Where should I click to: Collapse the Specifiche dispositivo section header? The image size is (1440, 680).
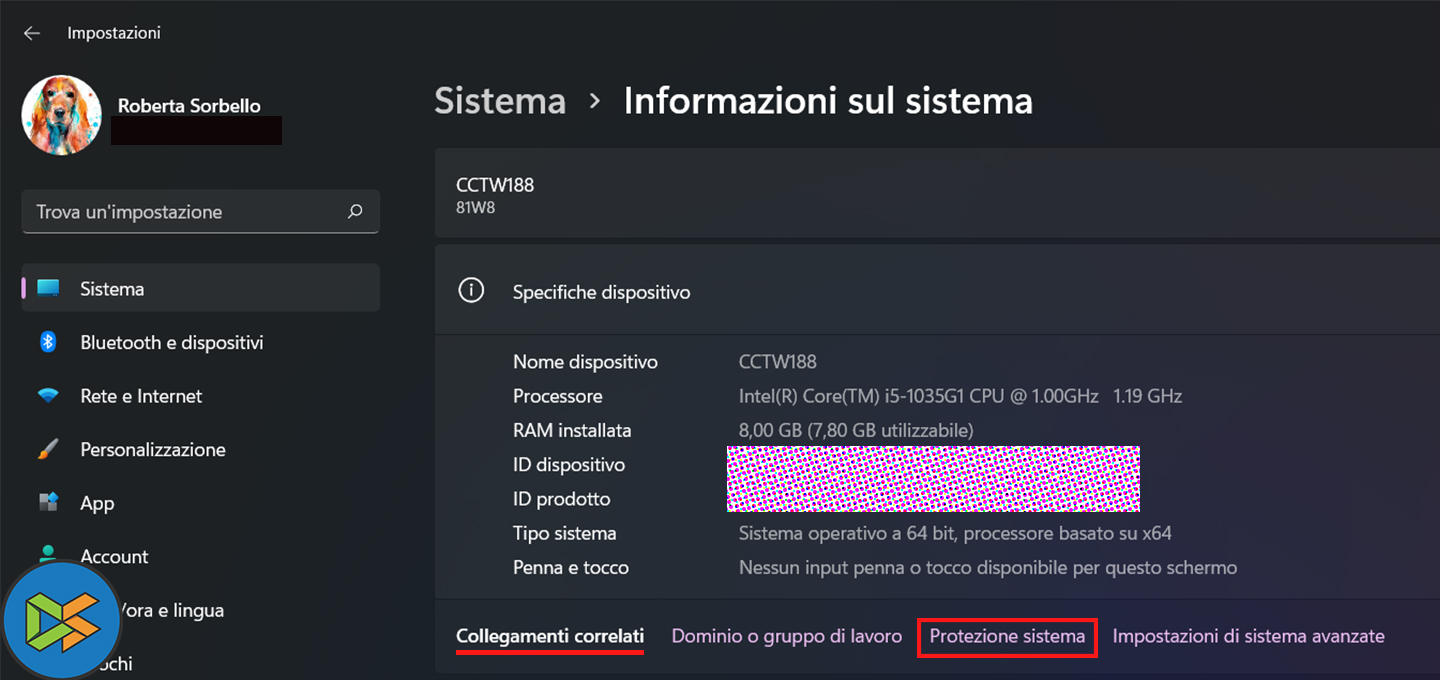pos(900,292)
